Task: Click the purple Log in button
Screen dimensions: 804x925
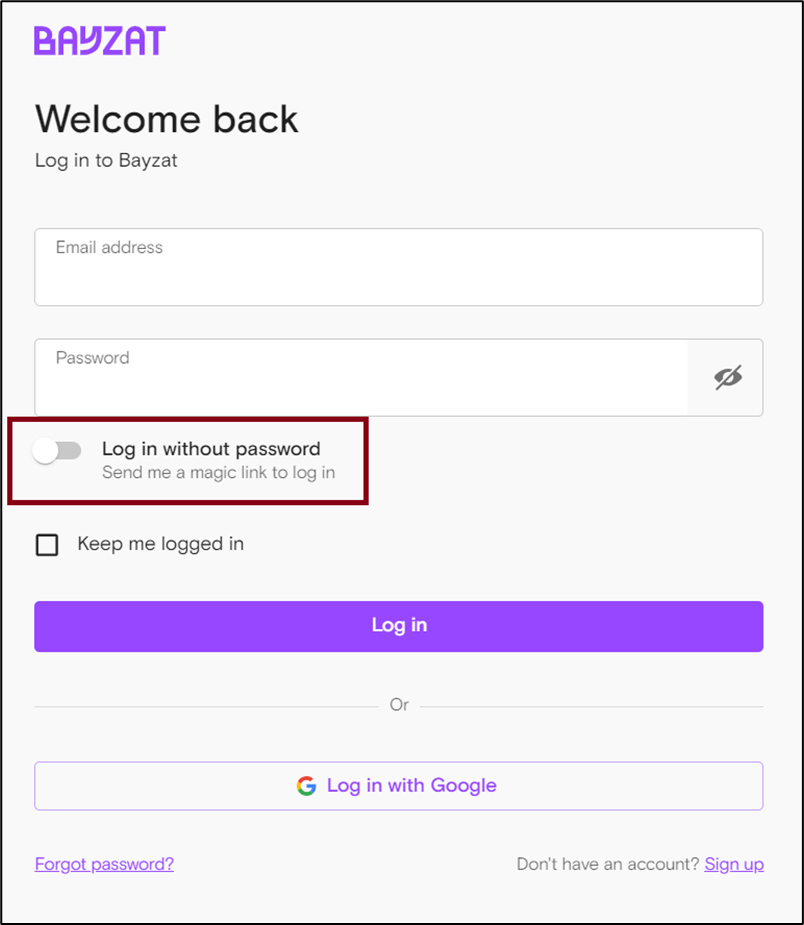Action: [x=399, y=626]
